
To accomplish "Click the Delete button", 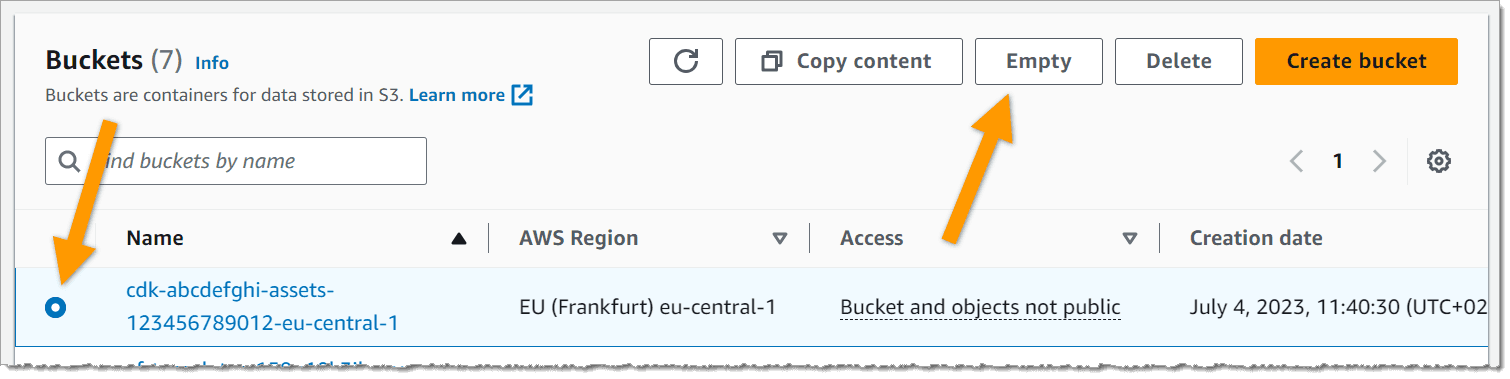I will pyautogui.click(x=1179, y=61).
